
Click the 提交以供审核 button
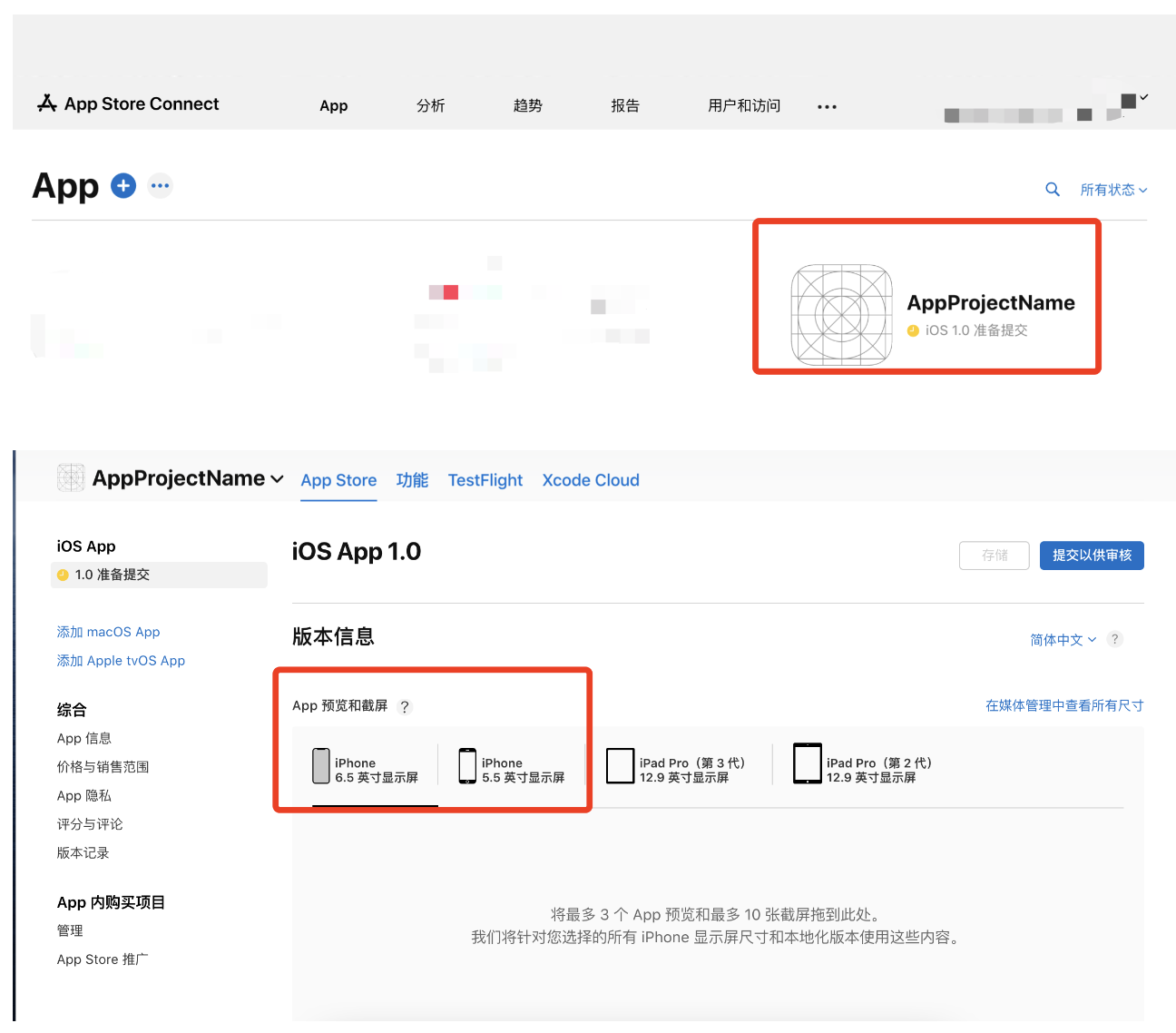click(x=1092, y=556)
